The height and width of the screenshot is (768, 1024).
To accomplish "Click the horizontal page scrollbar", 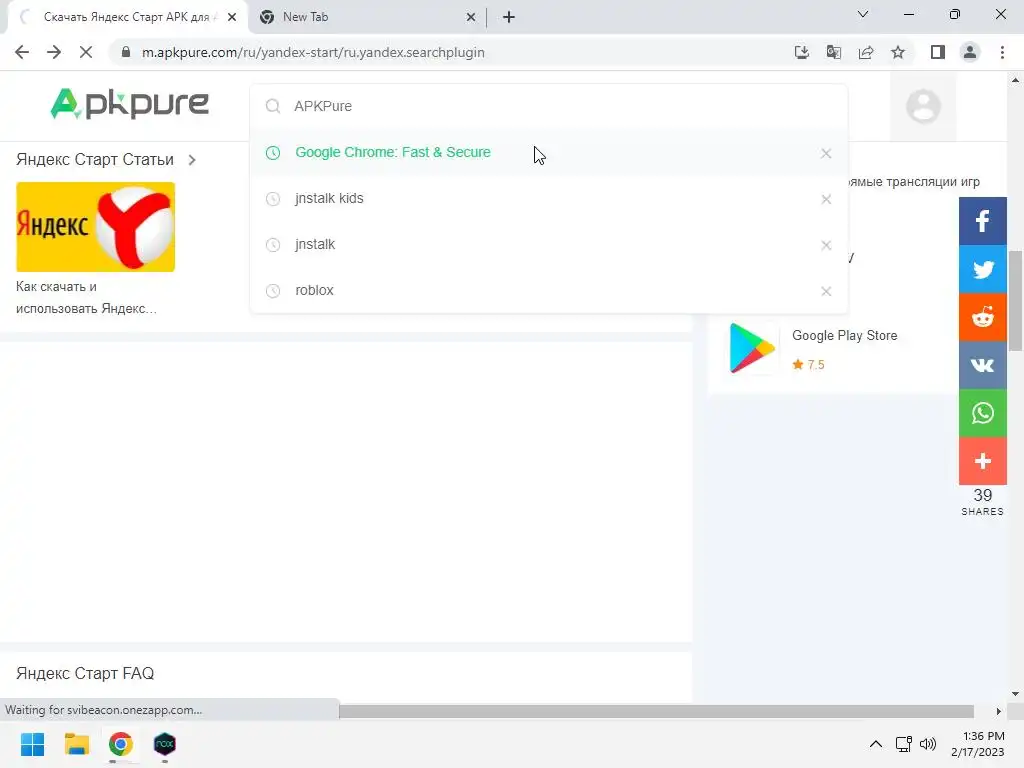I will [656, 711].
